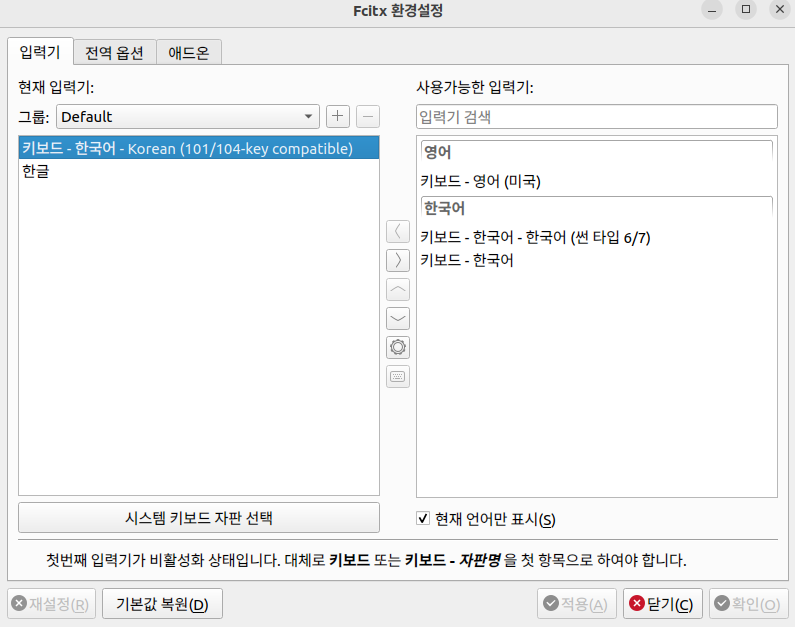Click the 닫기(C) button

pos(663,604)
